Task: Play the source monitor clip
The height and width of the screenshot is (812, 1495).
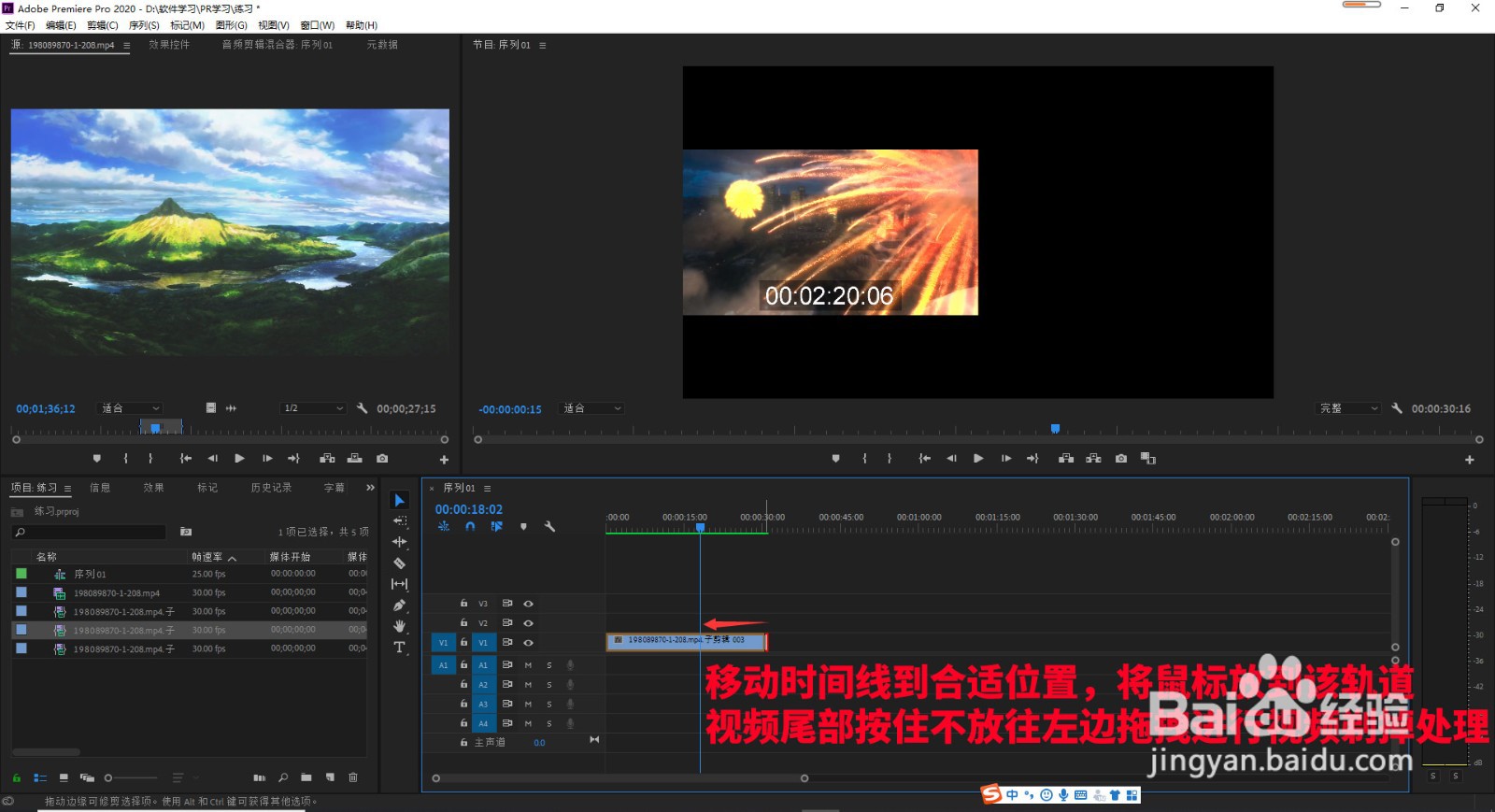Action: [239, 459]
